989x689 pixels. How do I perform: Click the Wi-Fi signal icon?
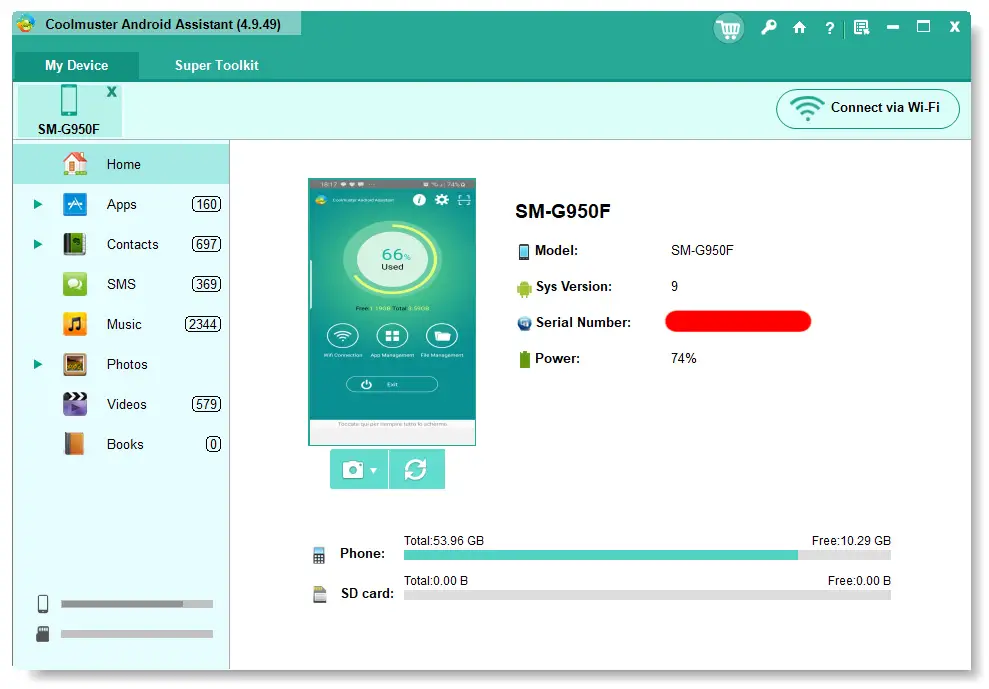807,109
